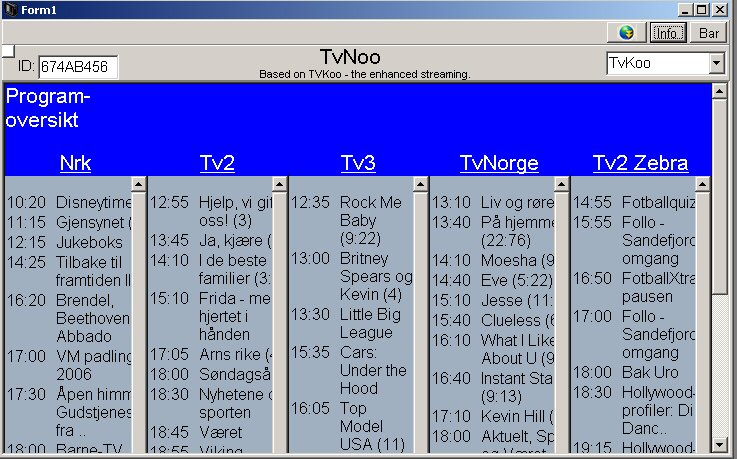The image size is (737, 459).
Task: Click the Form1 window title icon
Action: tap(11, 9)
